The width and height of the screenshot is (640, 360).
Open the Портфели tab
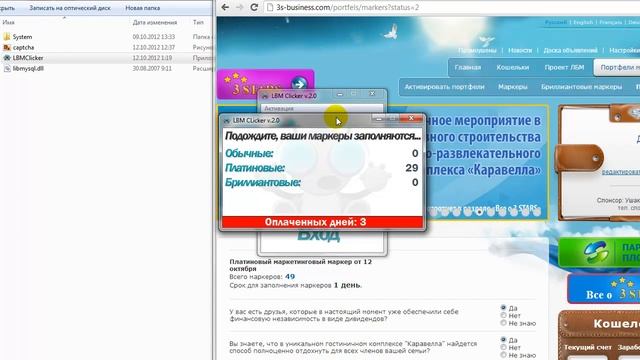(617, 67)
